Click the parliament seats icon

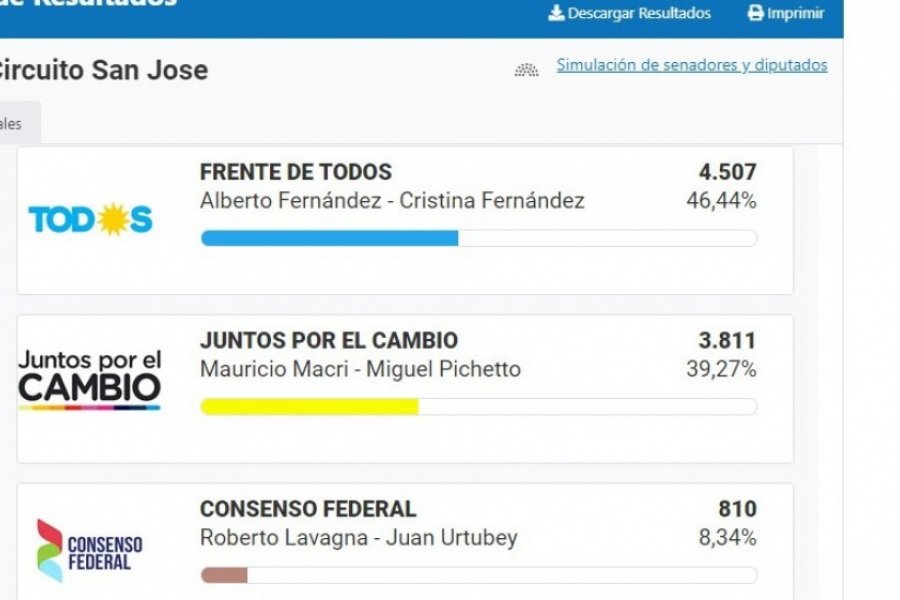pyautogui.click(x=526, y=69)
